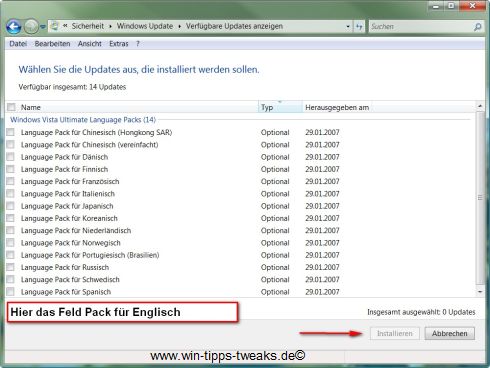
Task: Click the Abbrechen button
Action: [450, 333]
